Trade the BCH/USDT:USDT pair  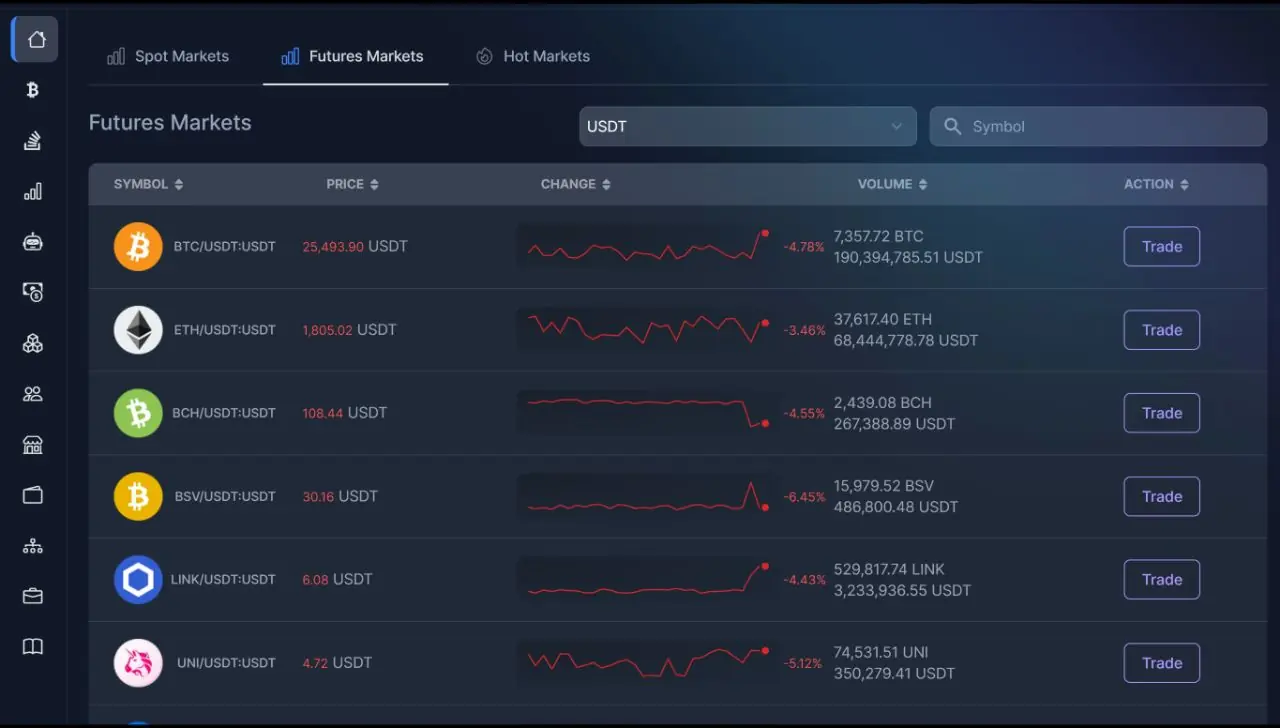point(1162,413)
